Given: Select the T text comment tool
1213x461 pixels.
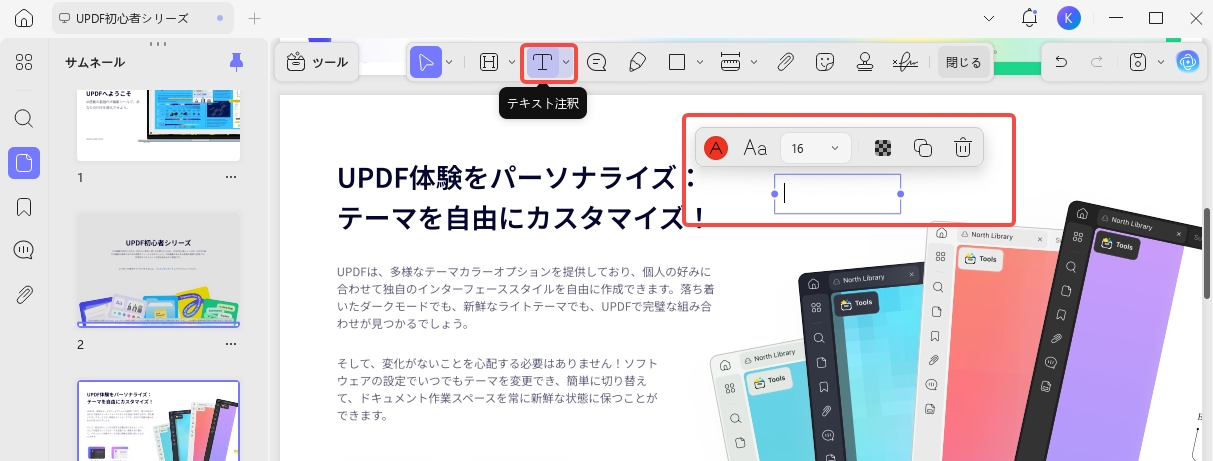Looking at the screenshot, I should pos(542,62).
